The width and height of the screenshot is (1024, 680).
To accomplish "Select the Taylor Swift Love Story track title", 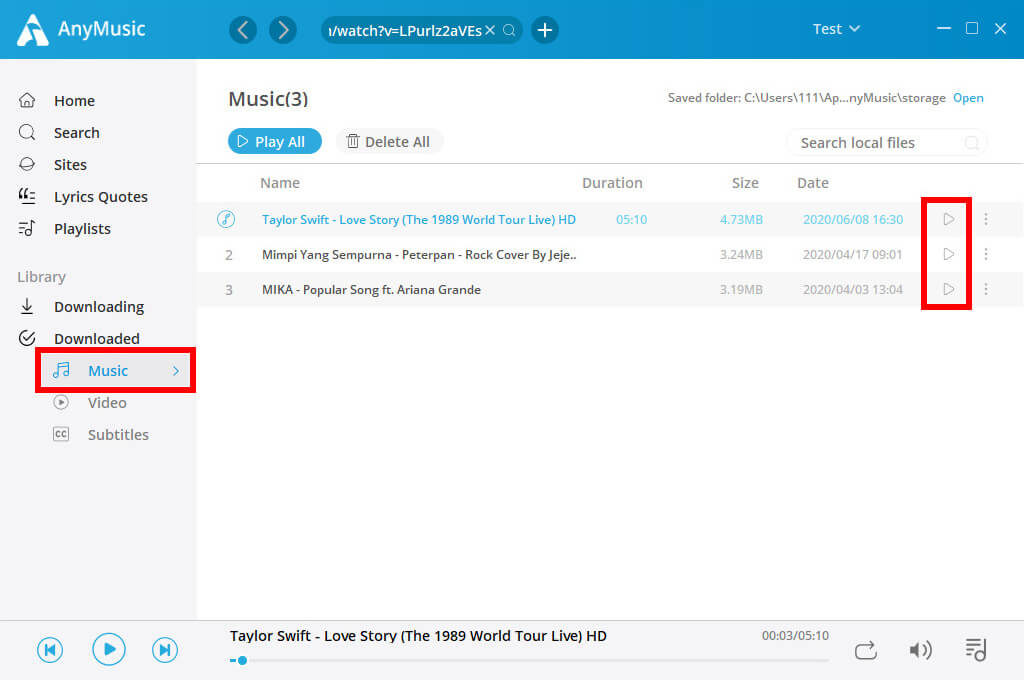I will pyautogui.click(x=419, y=219).
